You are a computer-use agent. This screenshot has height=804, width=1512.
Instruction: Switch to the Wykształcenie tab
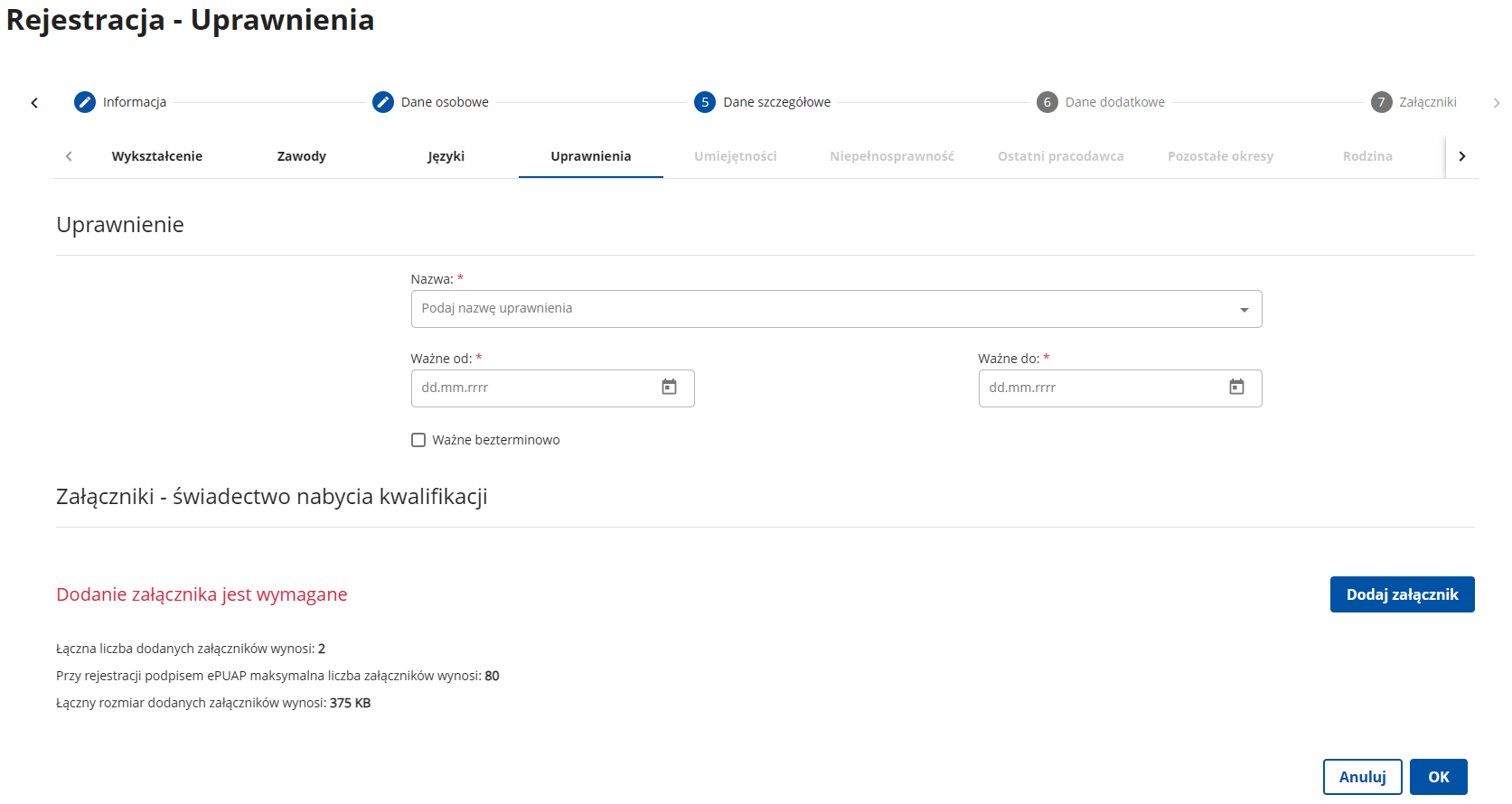[157, 156]
